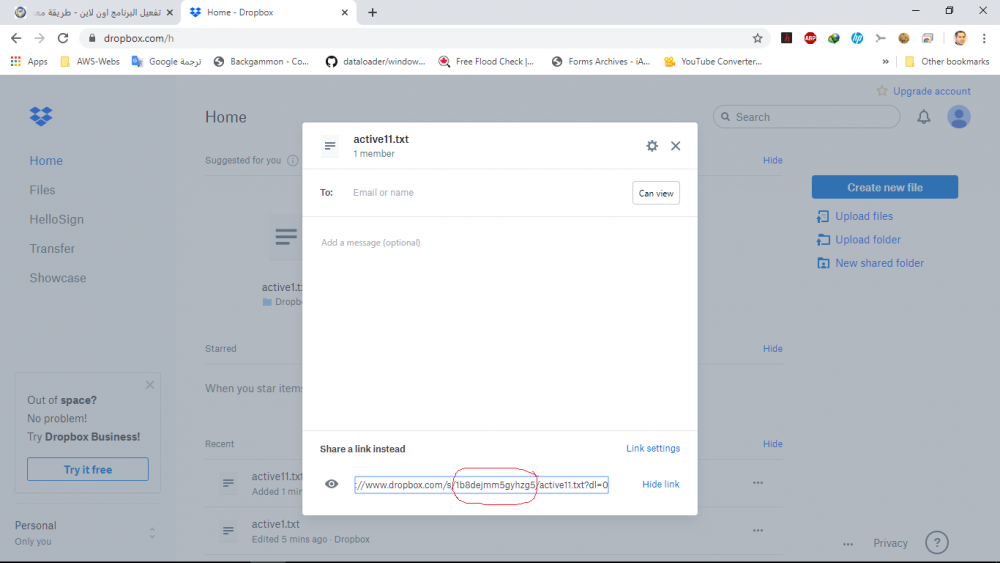Click the file icon in dialog header
Screen dimensions: 1000x563
click(330, 146)
